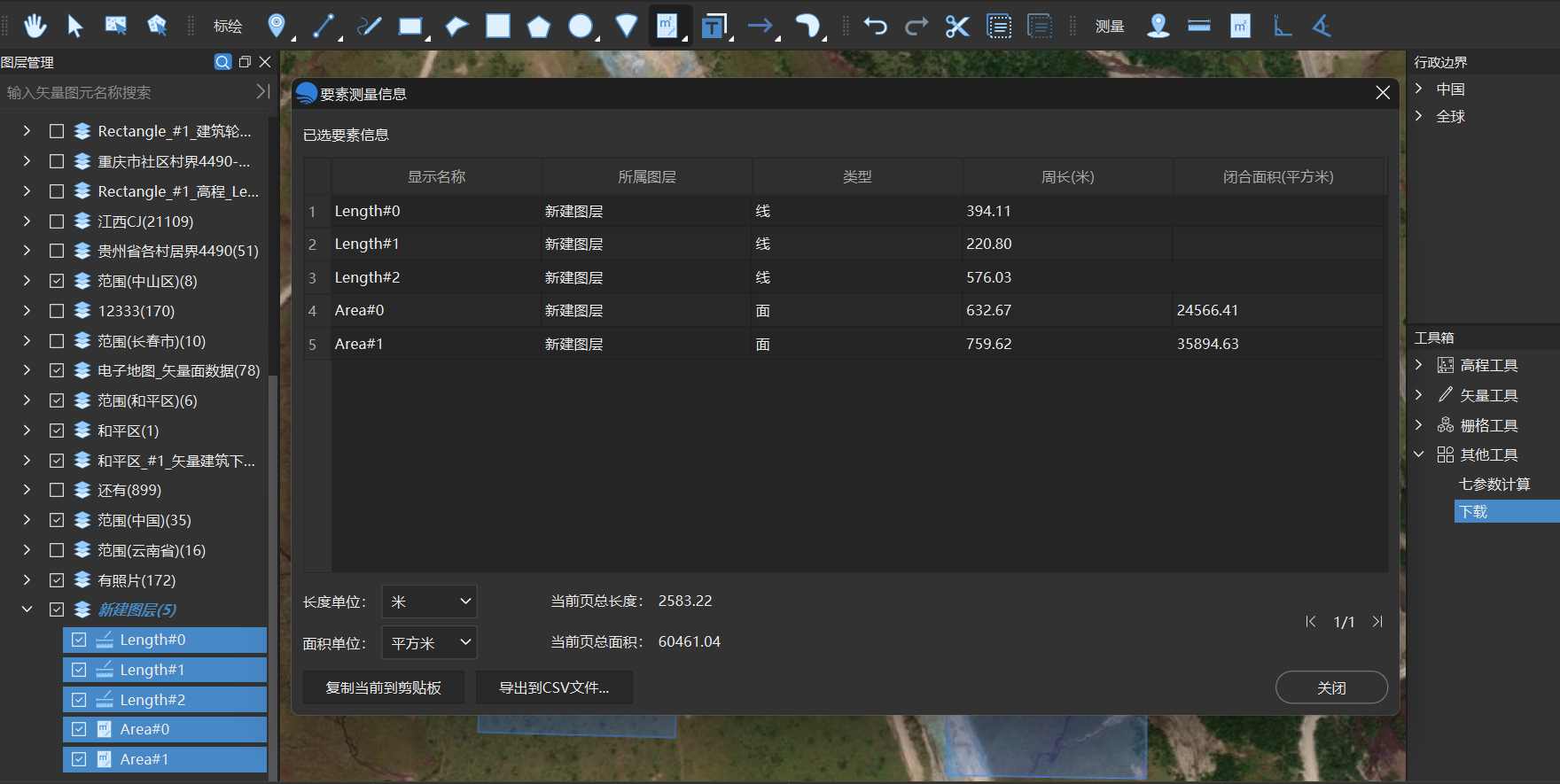1560x784 pixels.
Task: Select the pentagon polygon tool
Action: point(539,26)
